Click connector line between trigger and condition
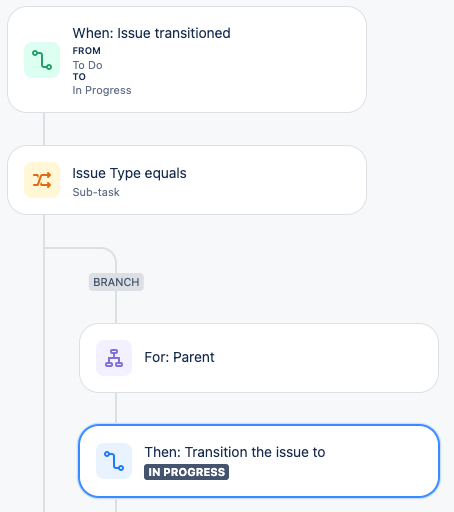Image resolution: width=454 pixels, height=512 pixels. 44,129
